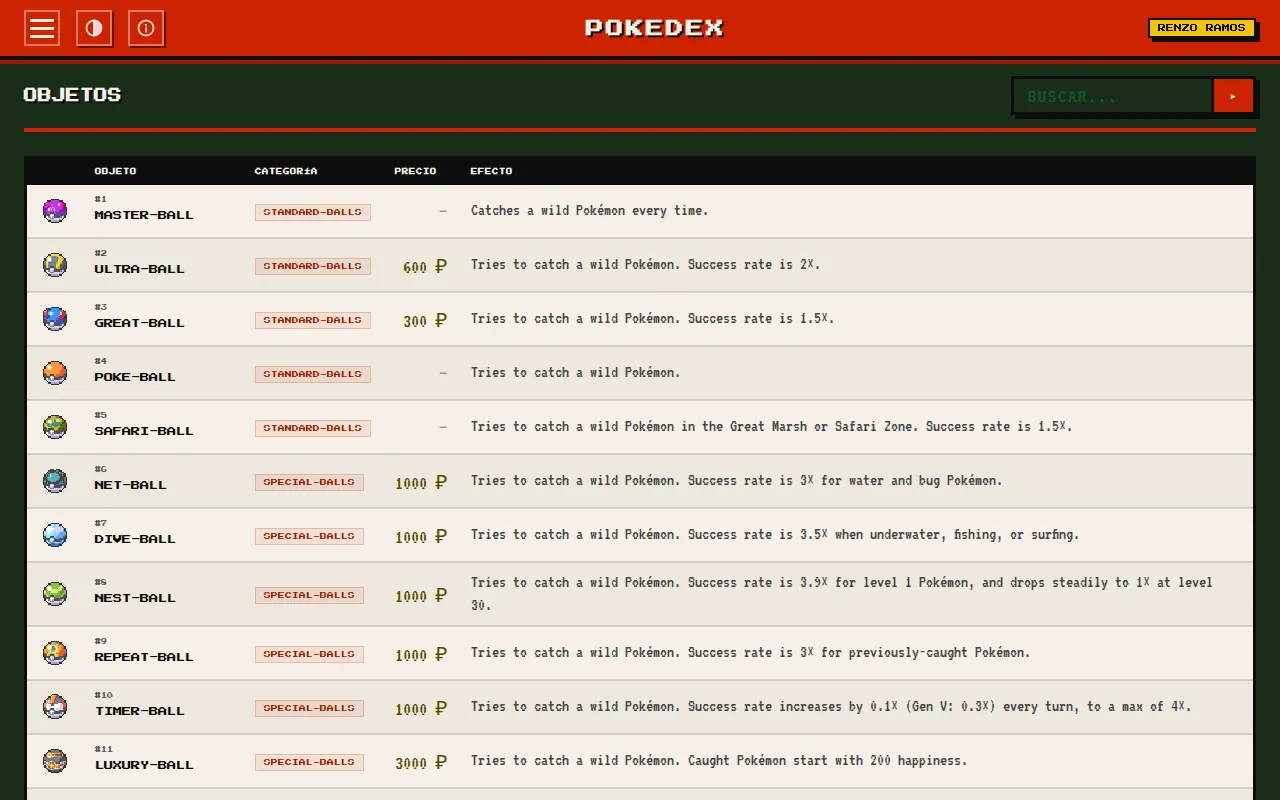Select the TIMER-BALL item name
Image resolution: width=1280 pixels, height=800 pixels.
click(139, 711)
